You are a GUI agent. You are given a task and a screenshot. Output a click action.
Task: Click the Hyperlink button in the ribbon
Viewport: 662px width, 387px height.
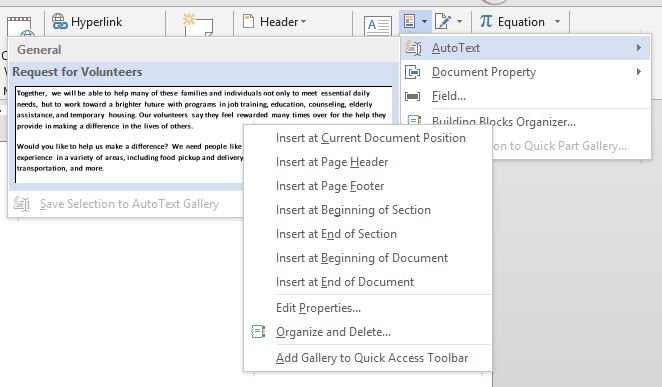(87, 22)
